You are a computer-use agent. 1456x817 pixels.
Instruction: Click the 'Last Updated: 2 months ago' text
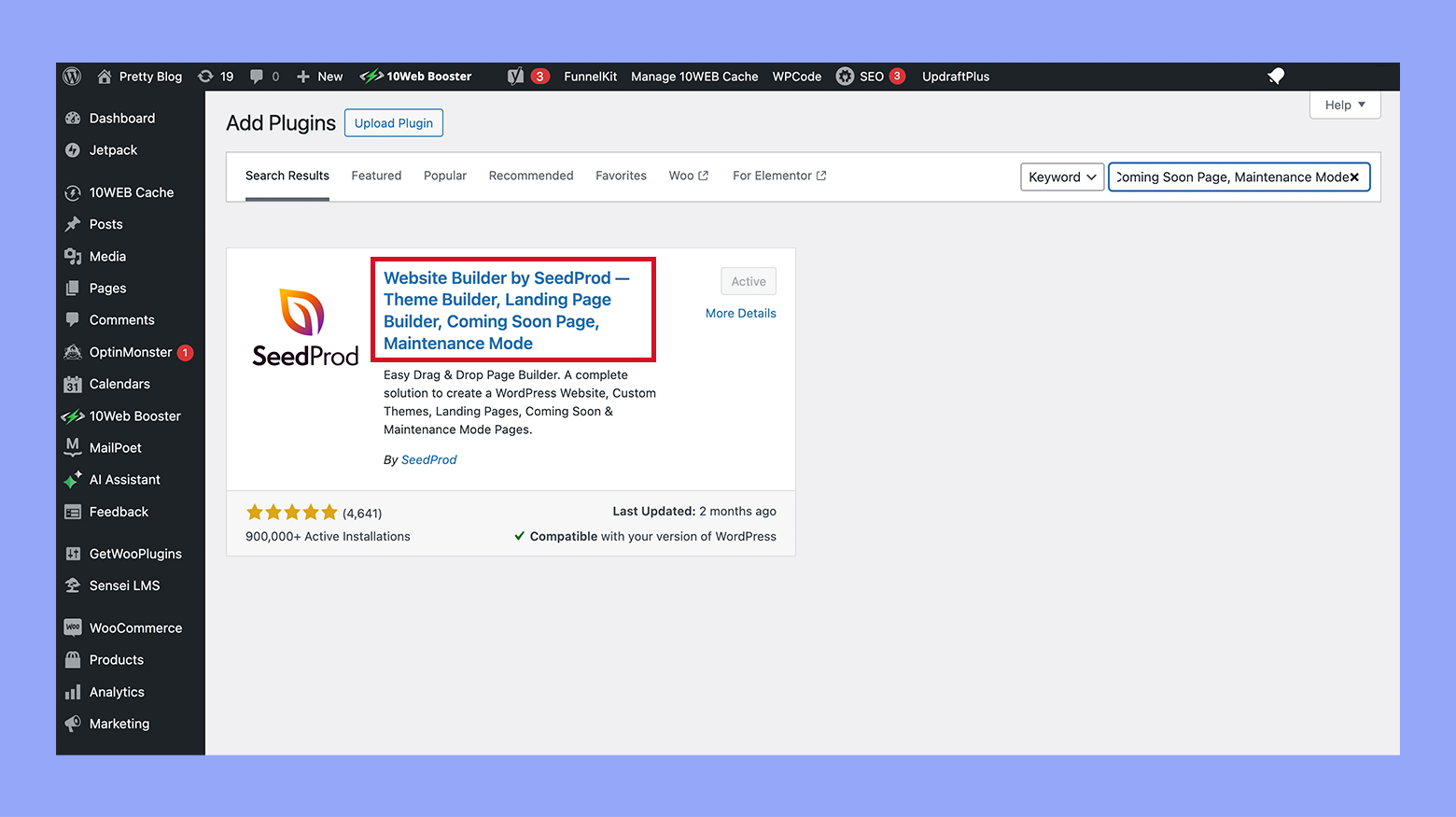pyautogui.click(x=694, y=512)
